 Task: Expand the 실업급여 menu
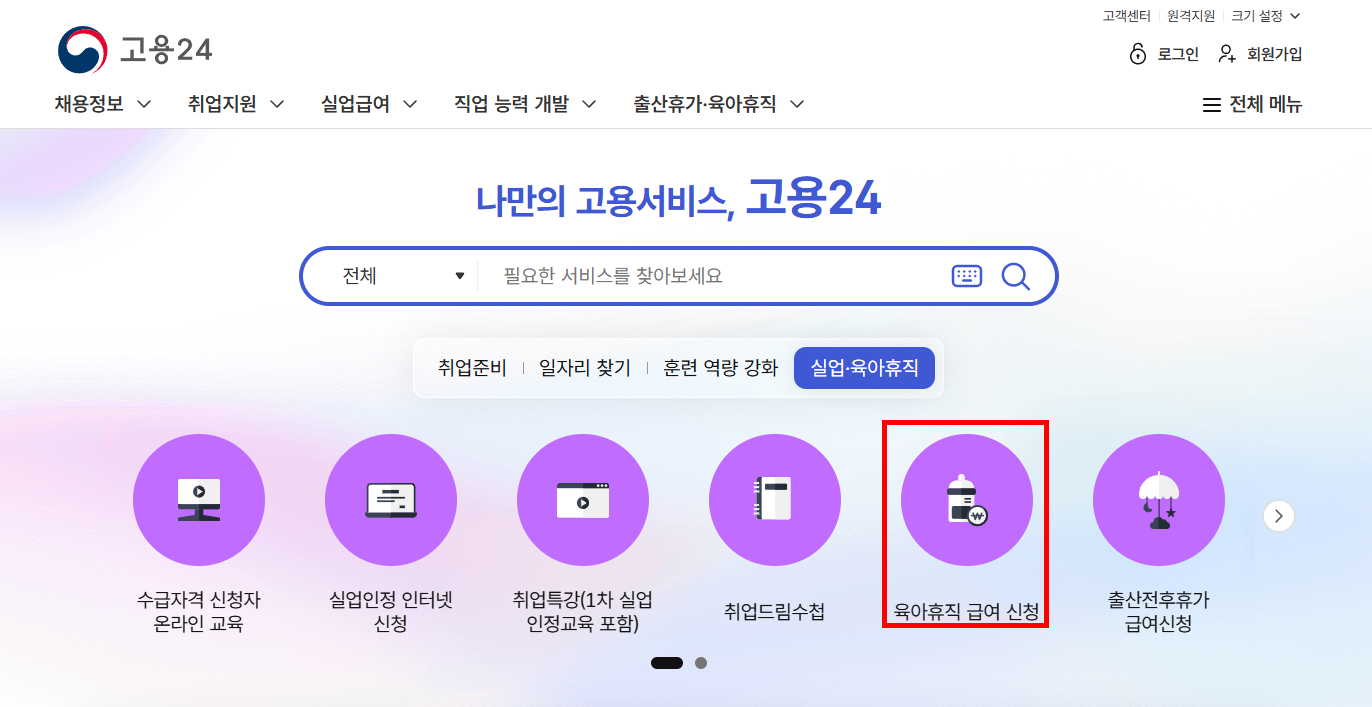369,104
